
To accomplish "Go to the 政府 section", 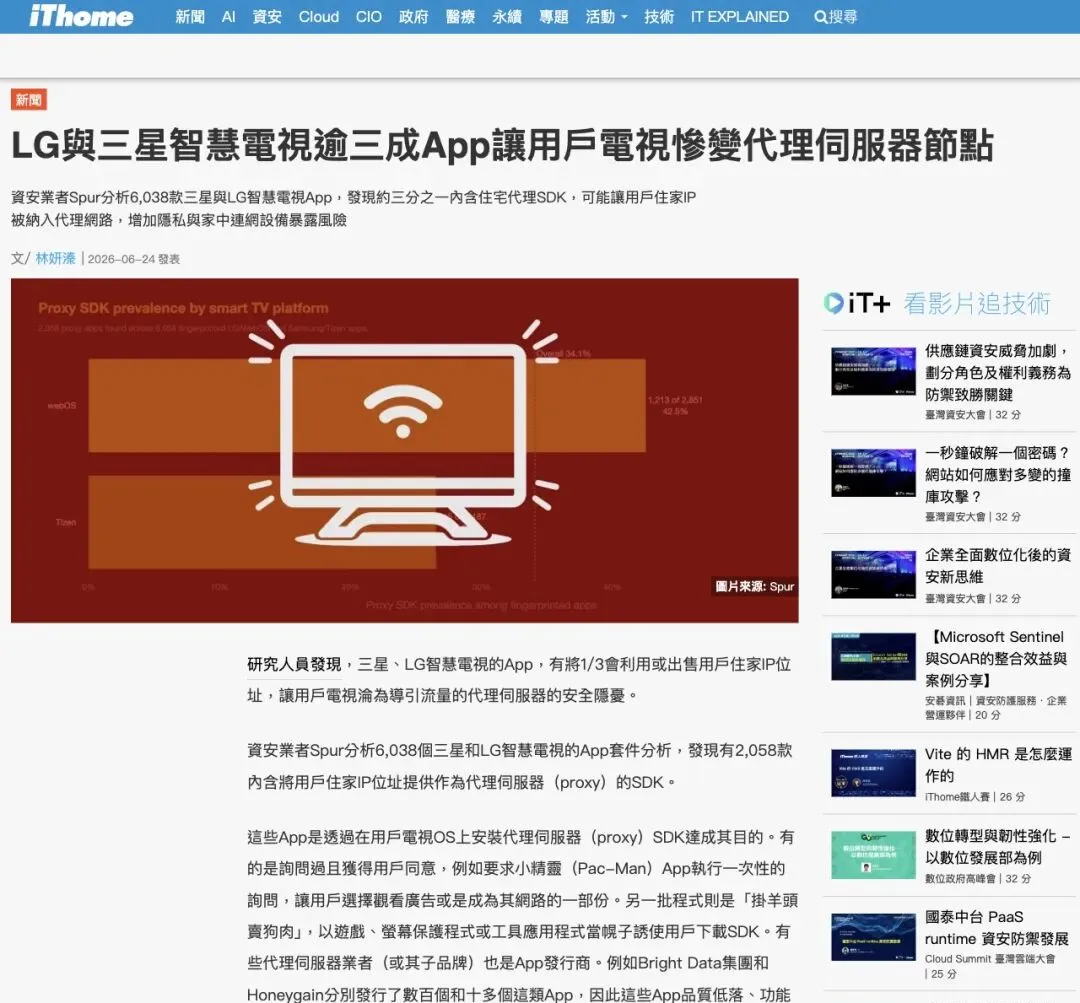I will click(x=413, y=17).
